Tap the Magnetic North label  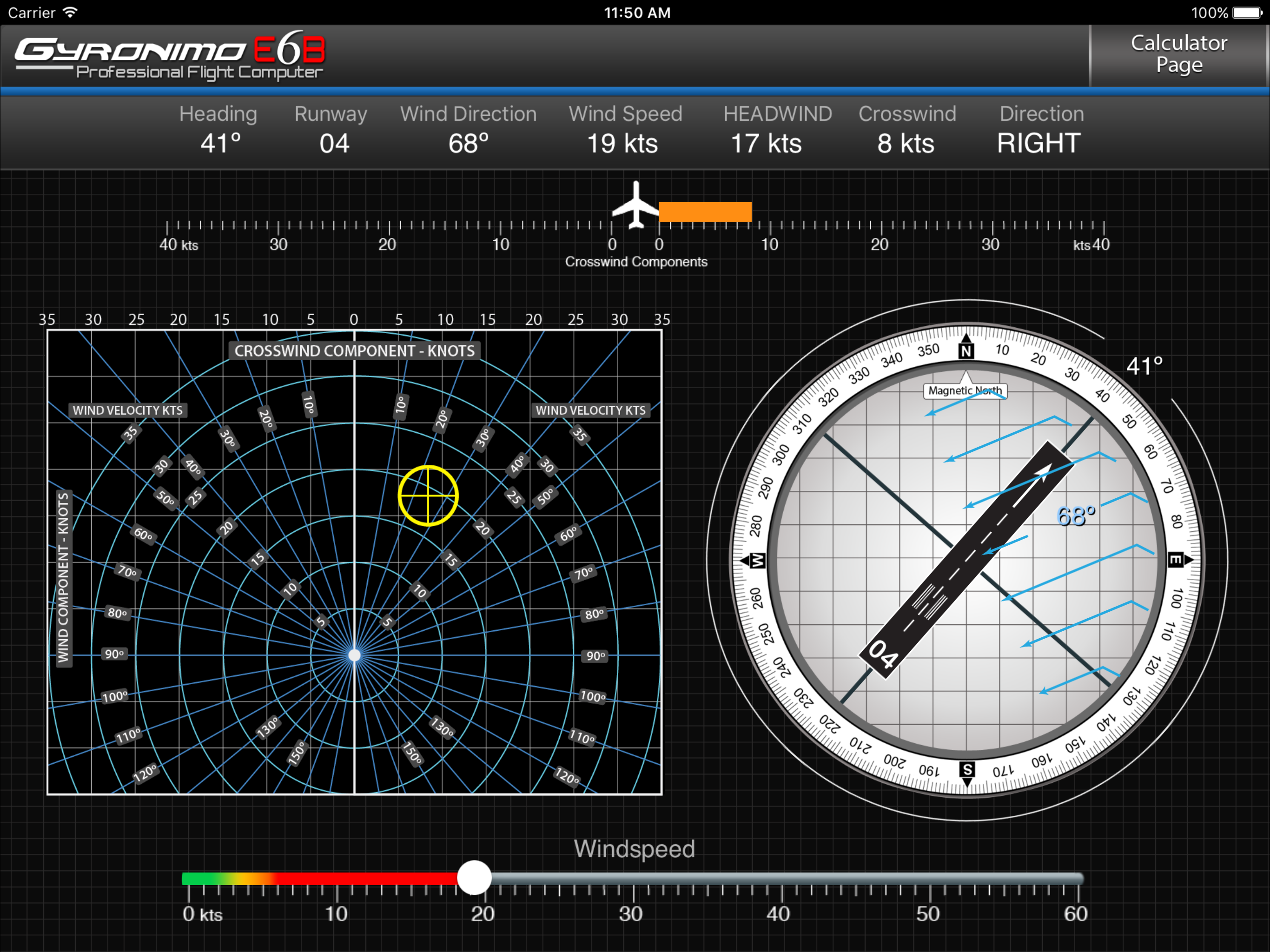[x=965, y=390]
